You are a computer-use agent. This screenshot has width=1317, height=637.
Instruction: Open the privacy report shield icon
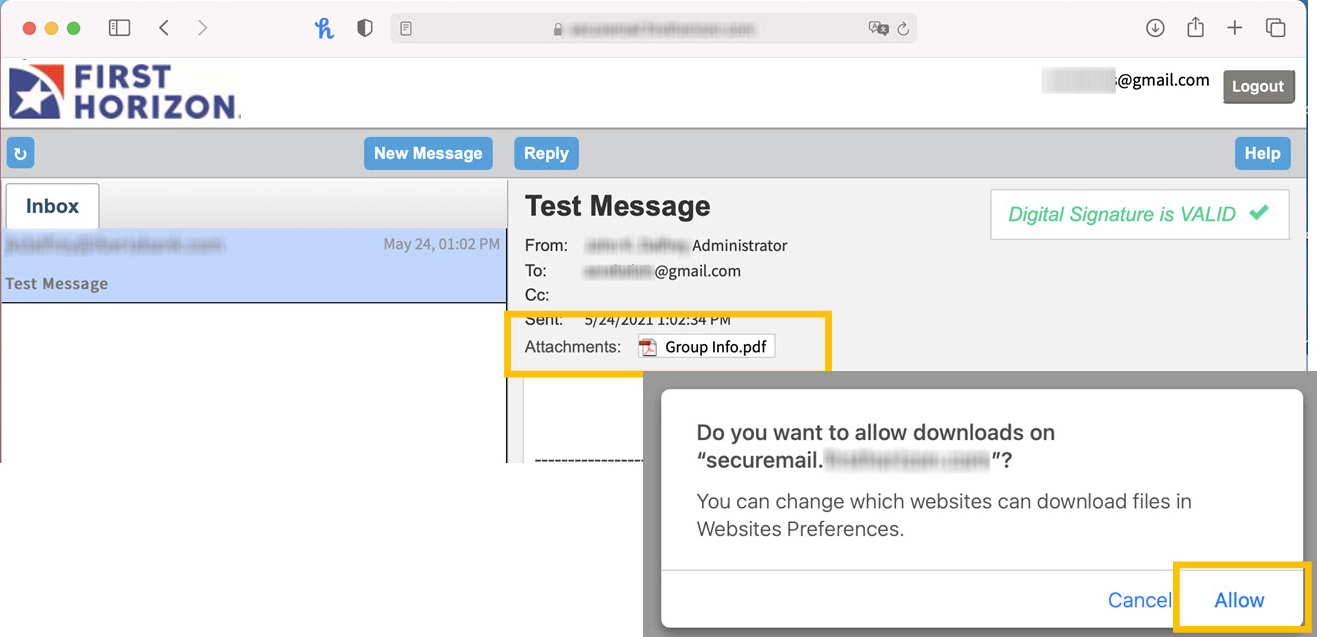click(x=365, y=29)
